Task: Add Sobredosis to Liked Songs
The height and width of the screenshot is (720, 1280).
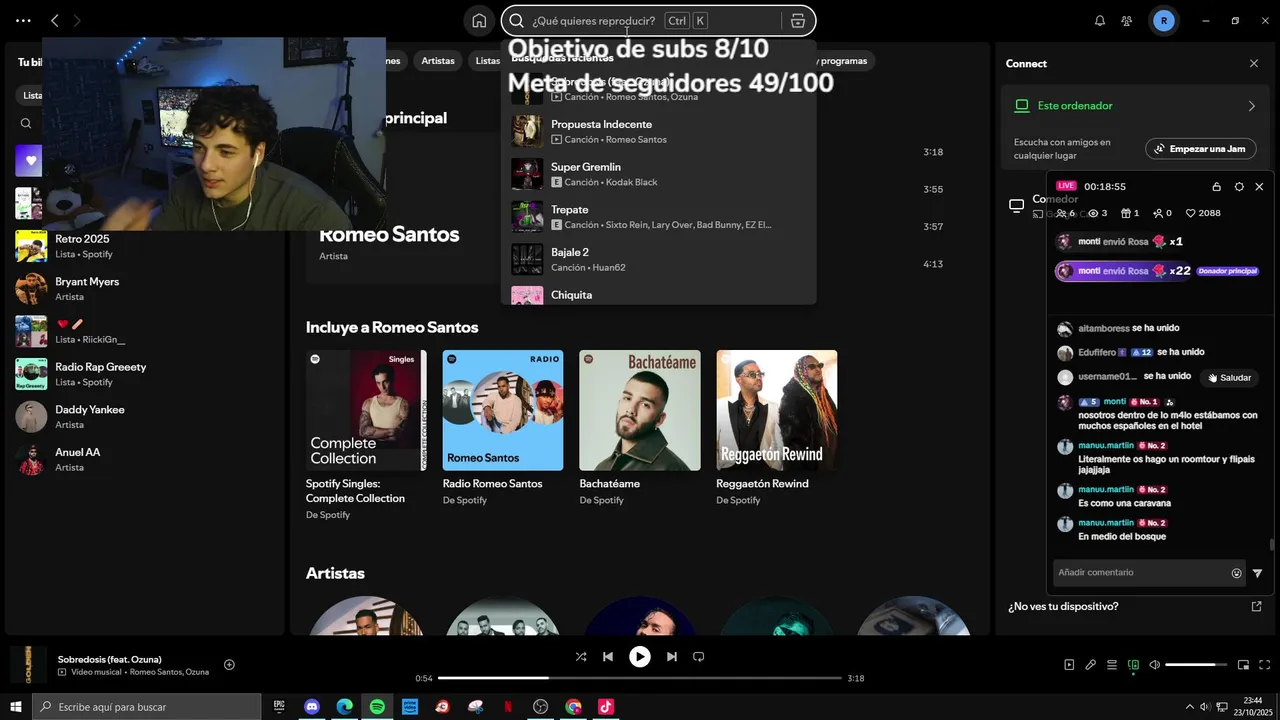Action: click(229, 664)
